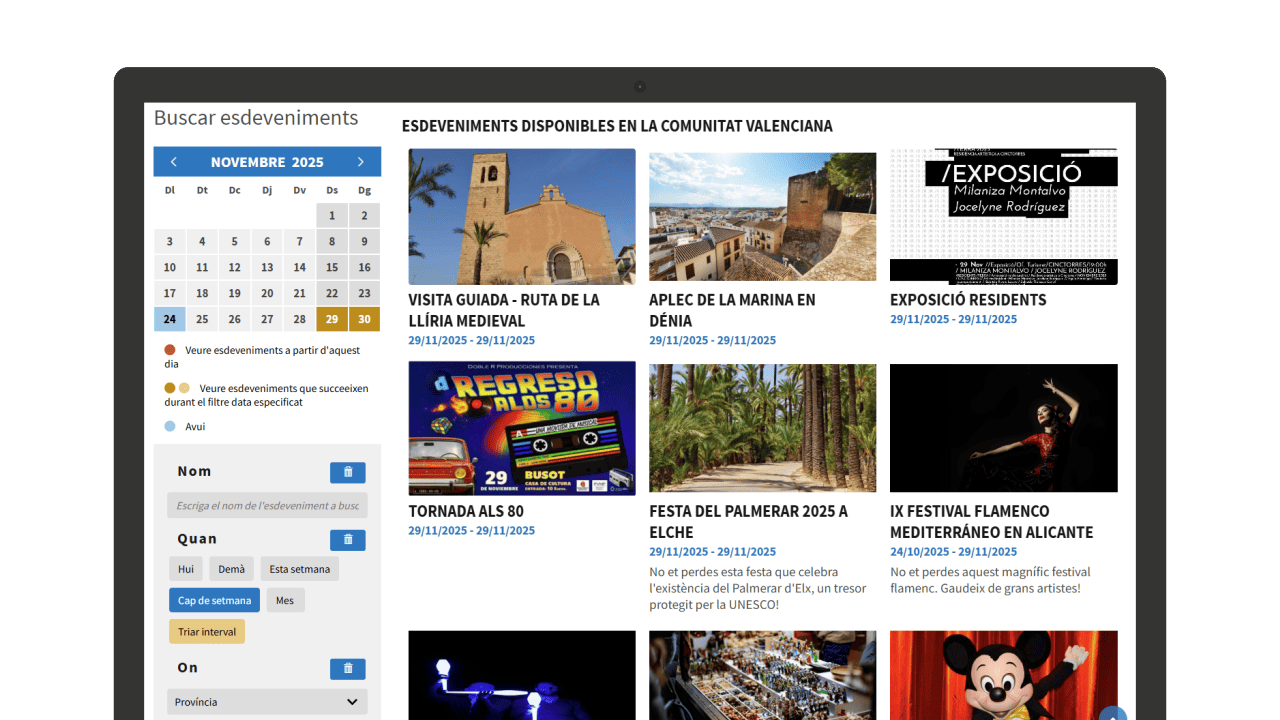
Task: Clear the Nom filter with trash icon
Action: (x=347, y=472)
